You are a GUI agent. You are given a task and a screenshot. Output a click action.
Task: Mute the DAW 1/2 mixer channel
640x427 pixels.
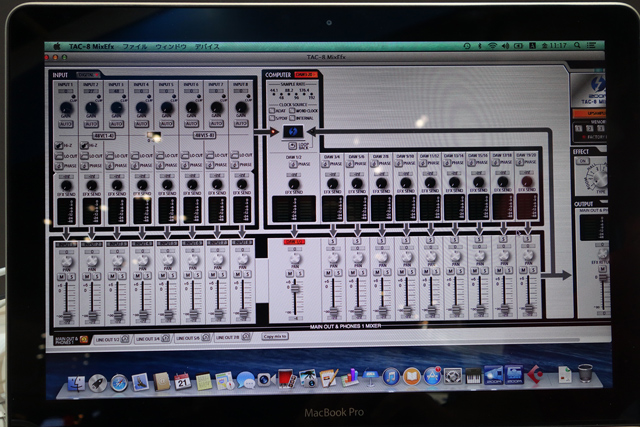click(290, 273)
